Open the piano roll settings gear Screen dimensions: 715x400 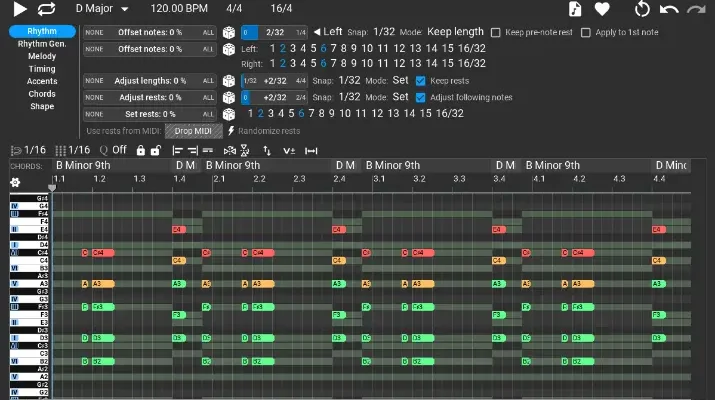pos(15,183)
